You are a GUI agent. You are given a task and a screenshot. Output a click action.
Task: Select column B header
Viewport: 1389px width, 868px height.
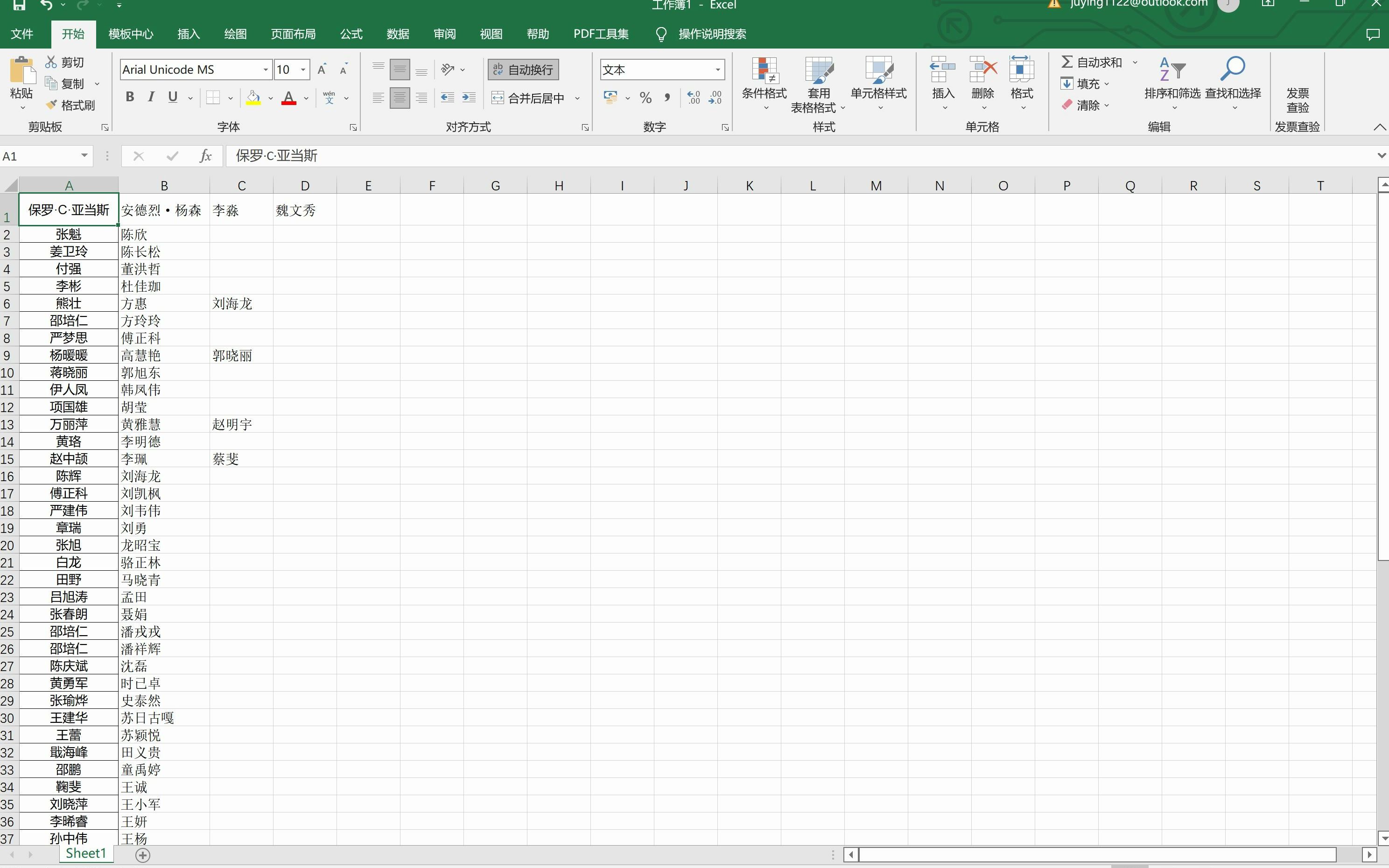164,185
